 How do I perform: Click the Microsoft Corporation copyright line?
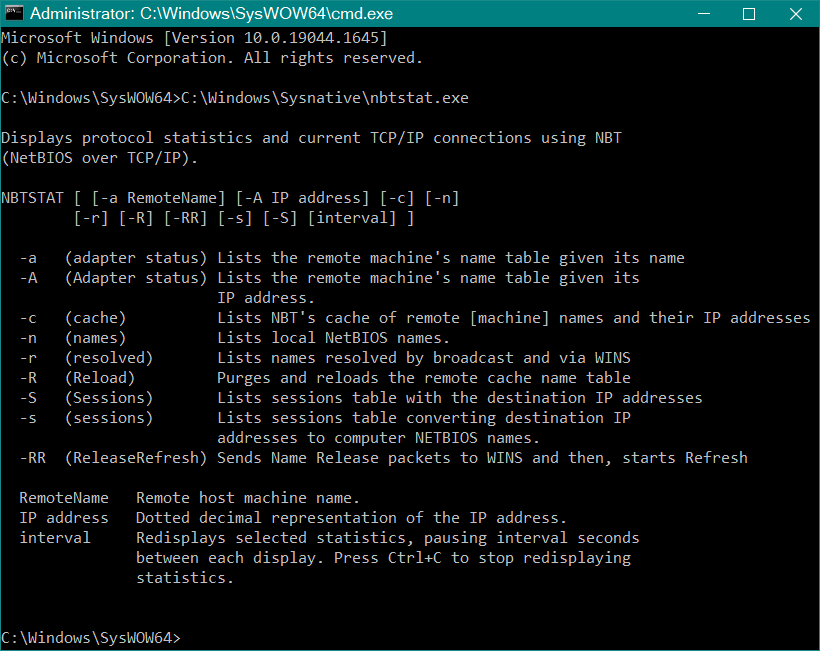click(x=212, y=58)
